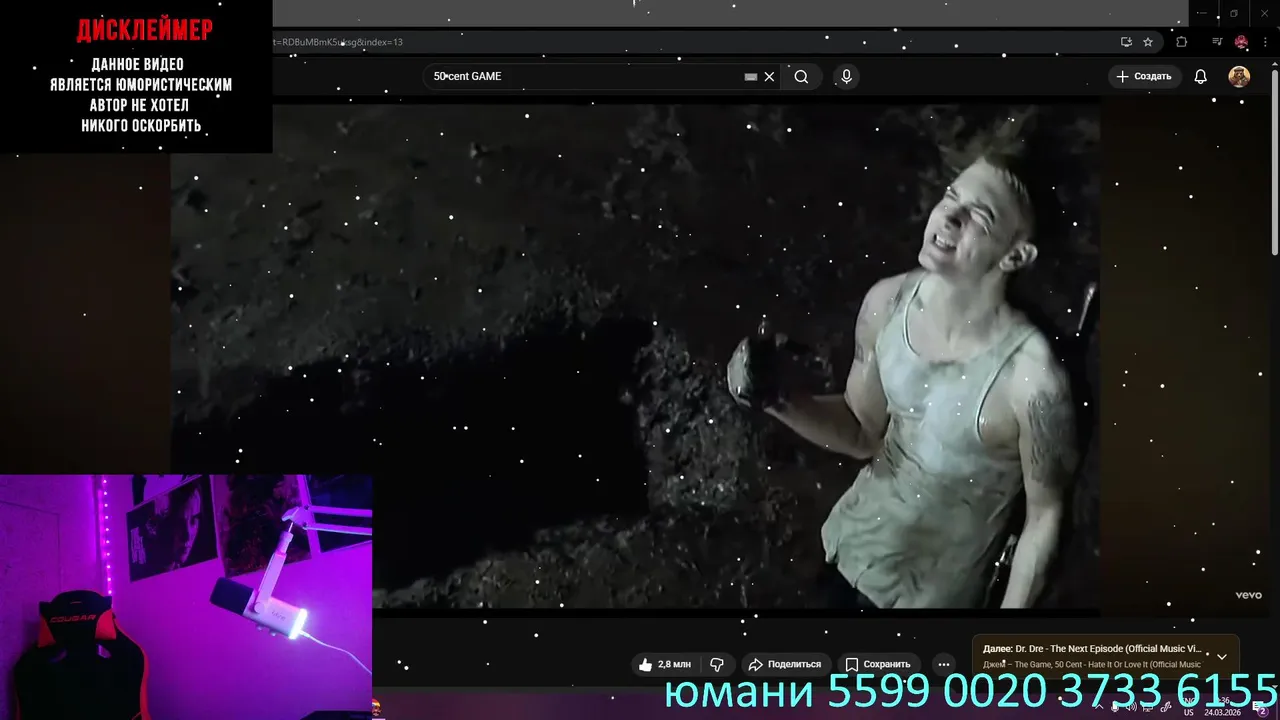Open the browser extensions puzzle icon
Viewport: 1280px width, 720px height.
coord(1181,42)
